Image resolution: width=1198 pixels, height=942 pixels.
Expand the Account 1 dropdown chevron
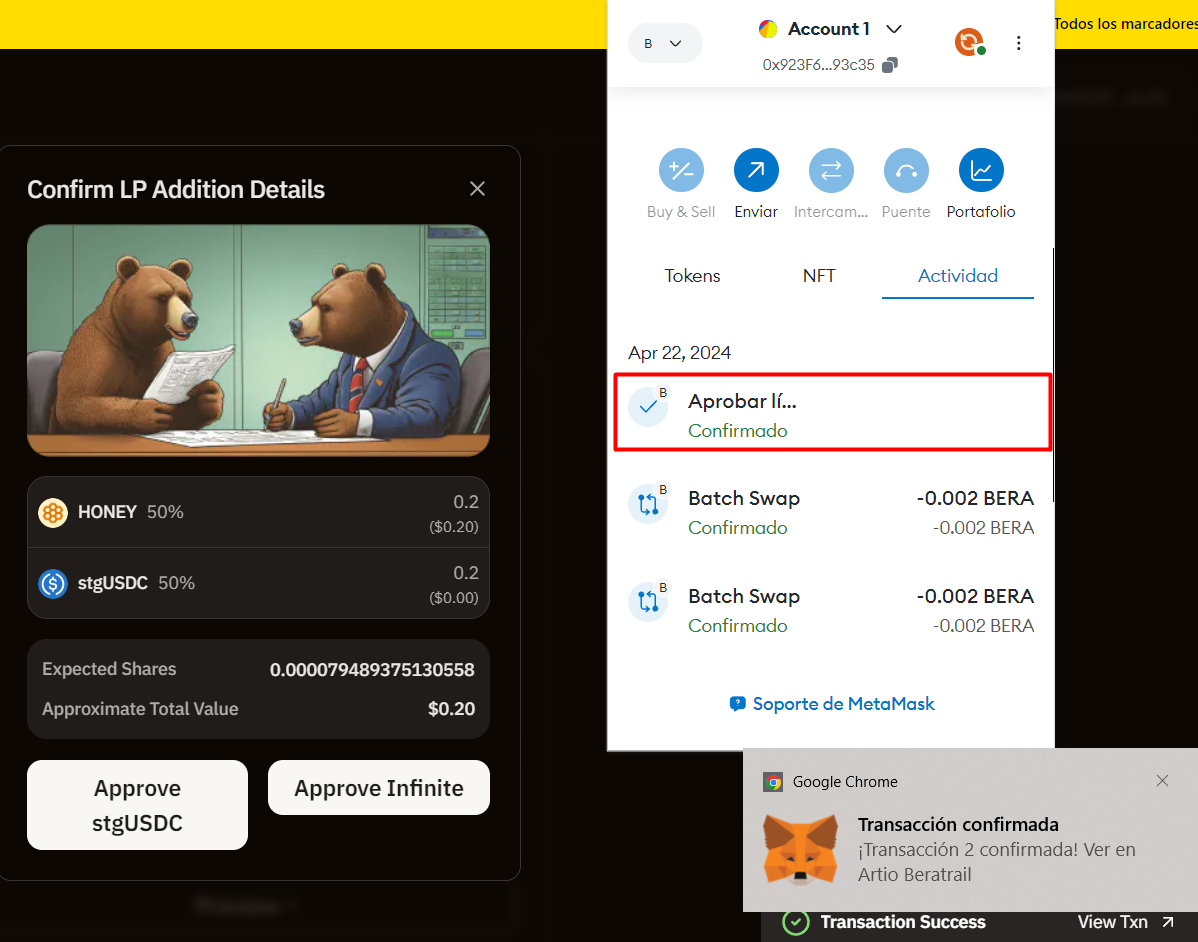[894, 29]
